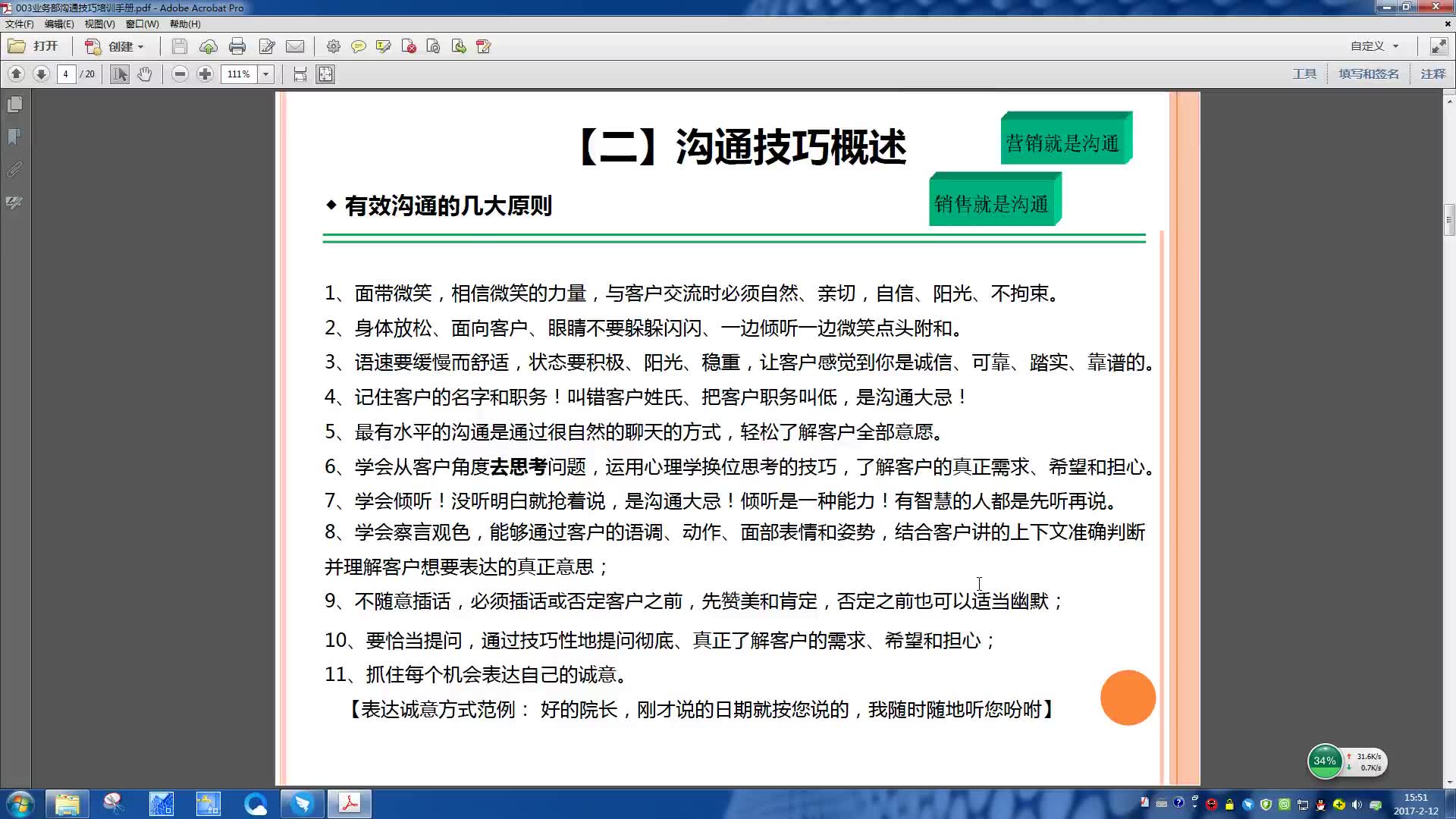The image size is (1456, 819).
Task: Click the page number input field showing 4
Action: 65,74
